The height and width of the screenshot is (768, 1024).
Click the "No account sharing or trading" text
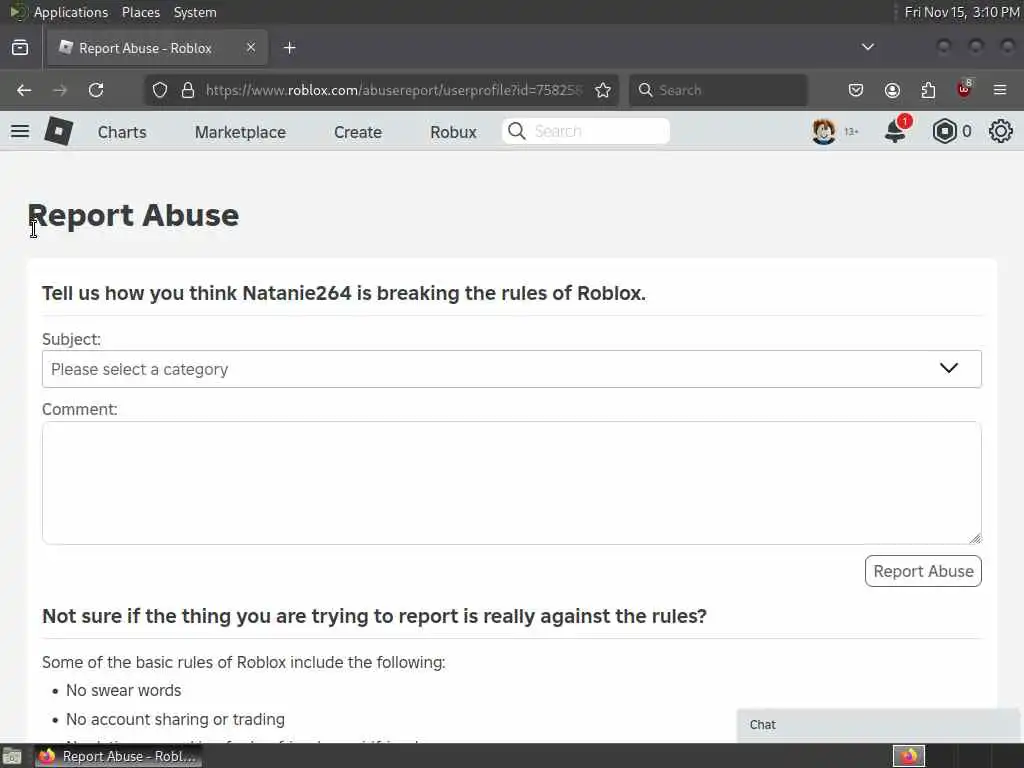(175, 719)
